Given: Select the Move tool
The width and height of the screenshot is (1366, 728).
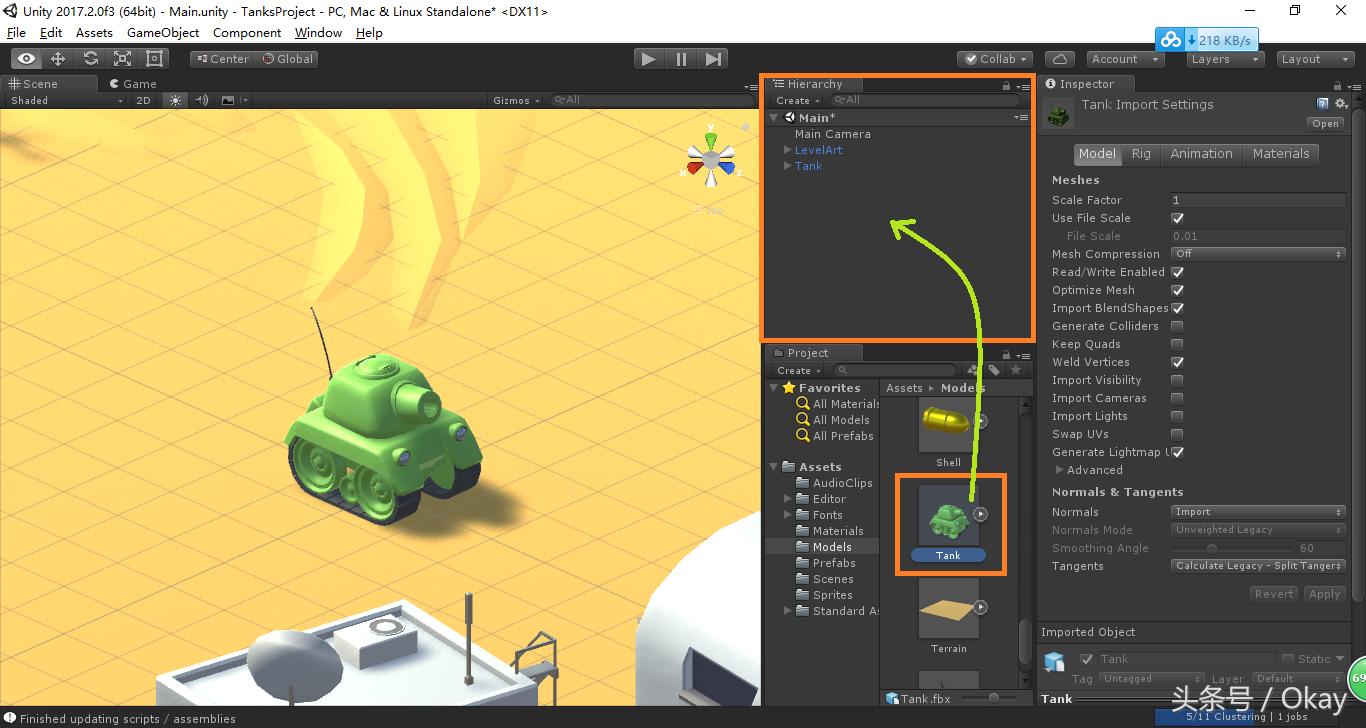Looking at the screenshot, I should point(59,58).
